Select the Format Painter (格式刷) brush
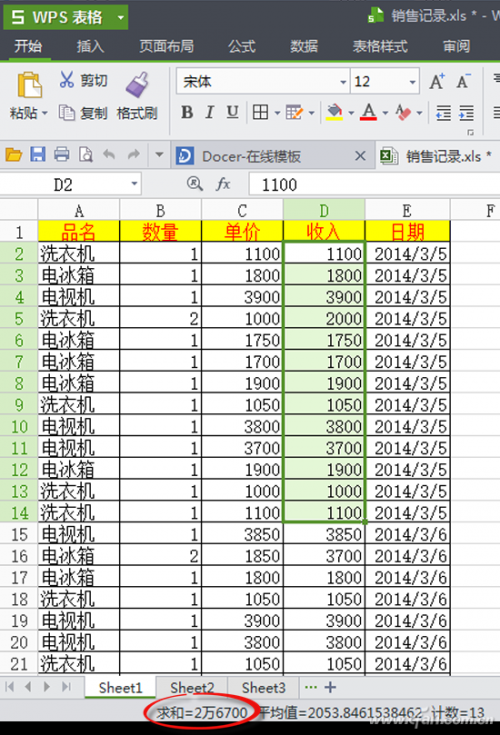 tap(137, 85)
